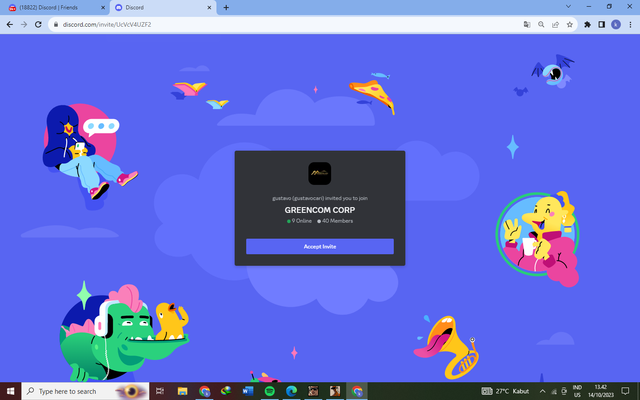
Task: Open Task View on the taskbar
Action: (160, 391)
